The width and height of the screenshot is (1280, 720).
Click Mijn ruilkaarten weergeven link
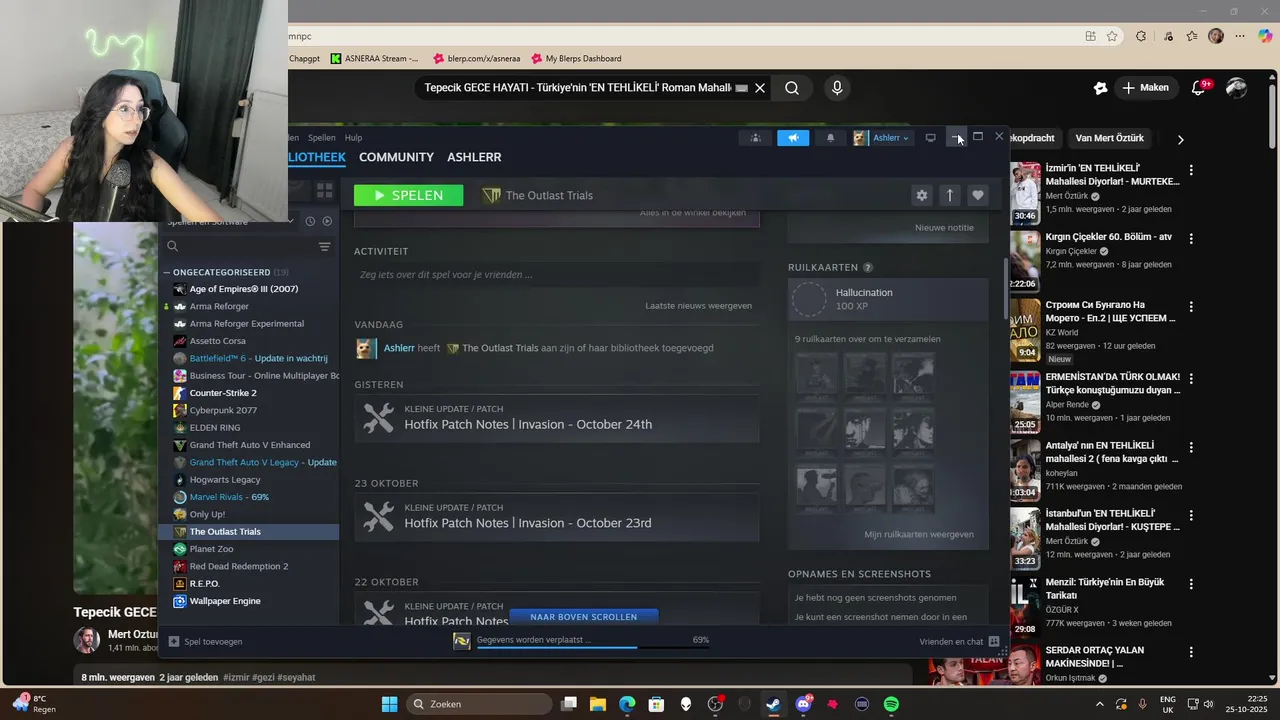[918, 534]
